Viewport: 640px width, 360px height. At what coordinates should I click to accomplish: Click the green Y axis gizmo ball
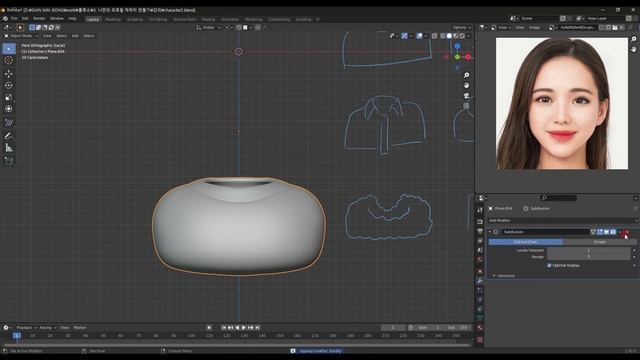point(457,57)
